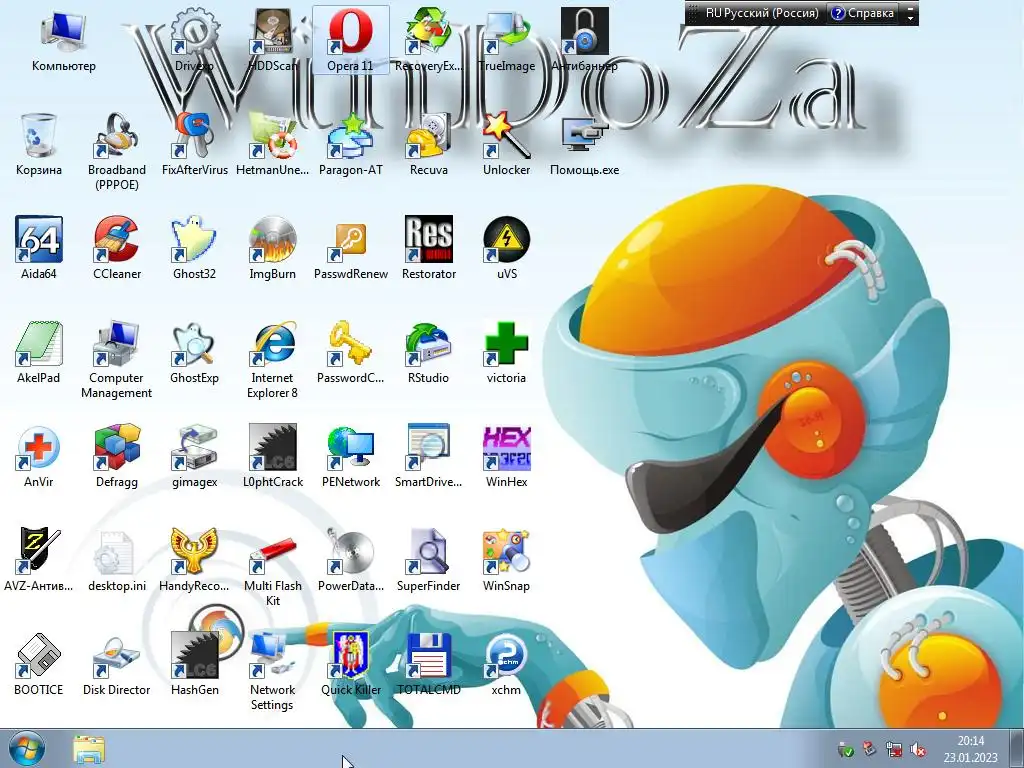The image size is (1024, 768).
Task: Click the network tray icon
Action: tap(893, 749)
